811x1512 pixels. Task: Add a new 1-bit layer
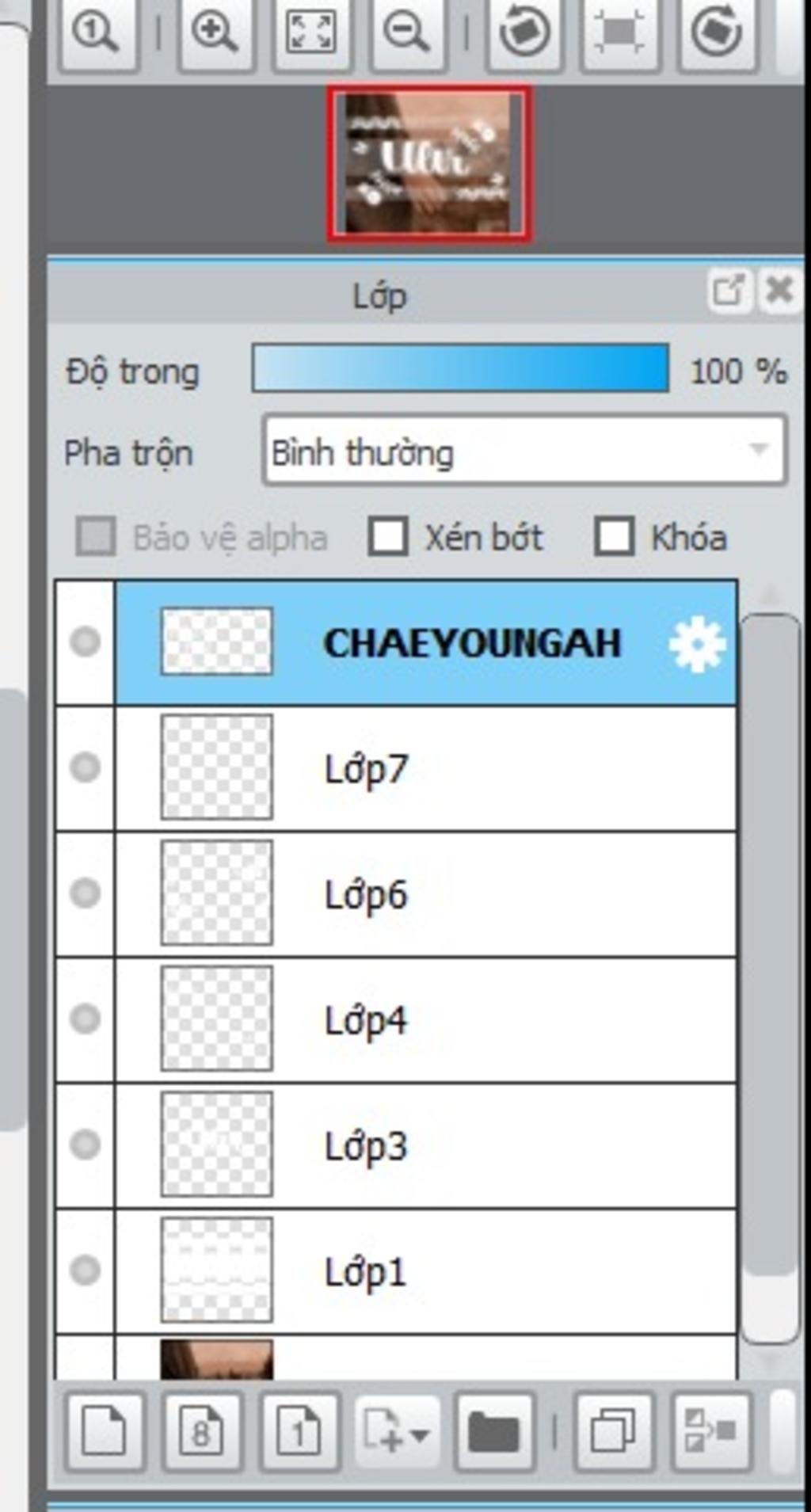(299, 1431)
